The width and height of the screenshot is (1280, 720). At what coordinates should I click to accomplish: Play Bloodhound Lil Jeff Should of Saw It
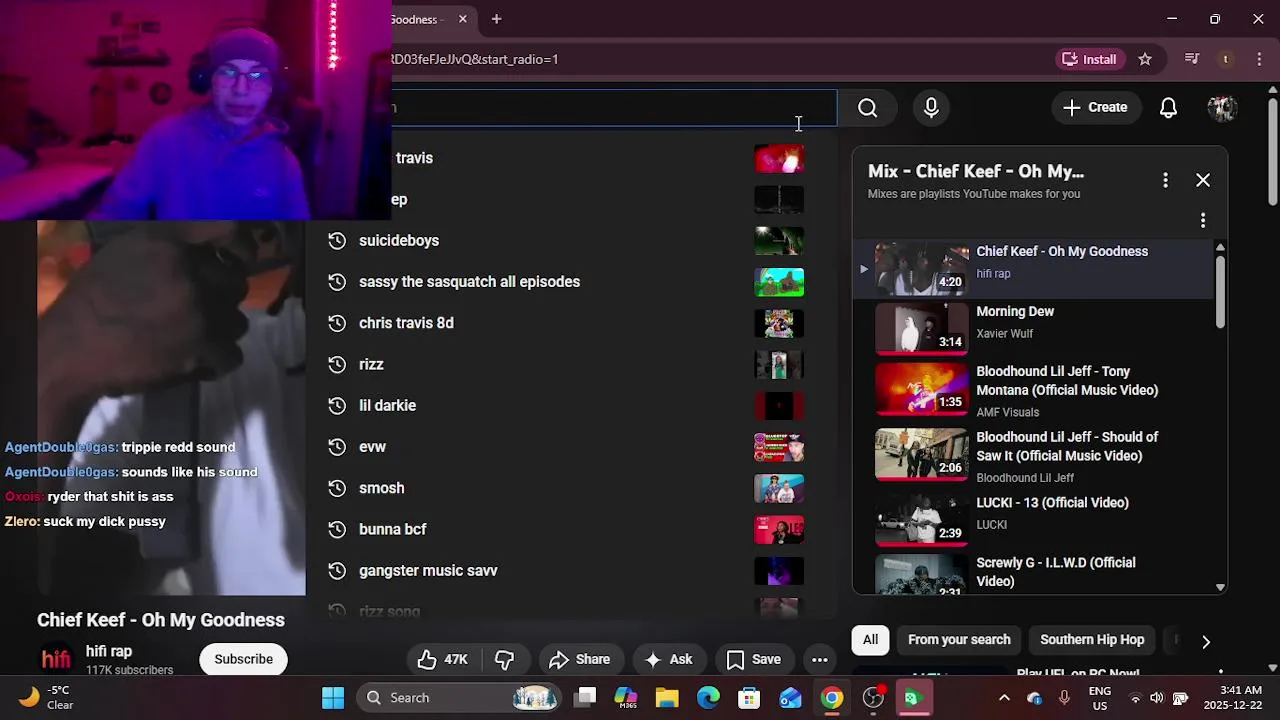(x=1032, y=457)
